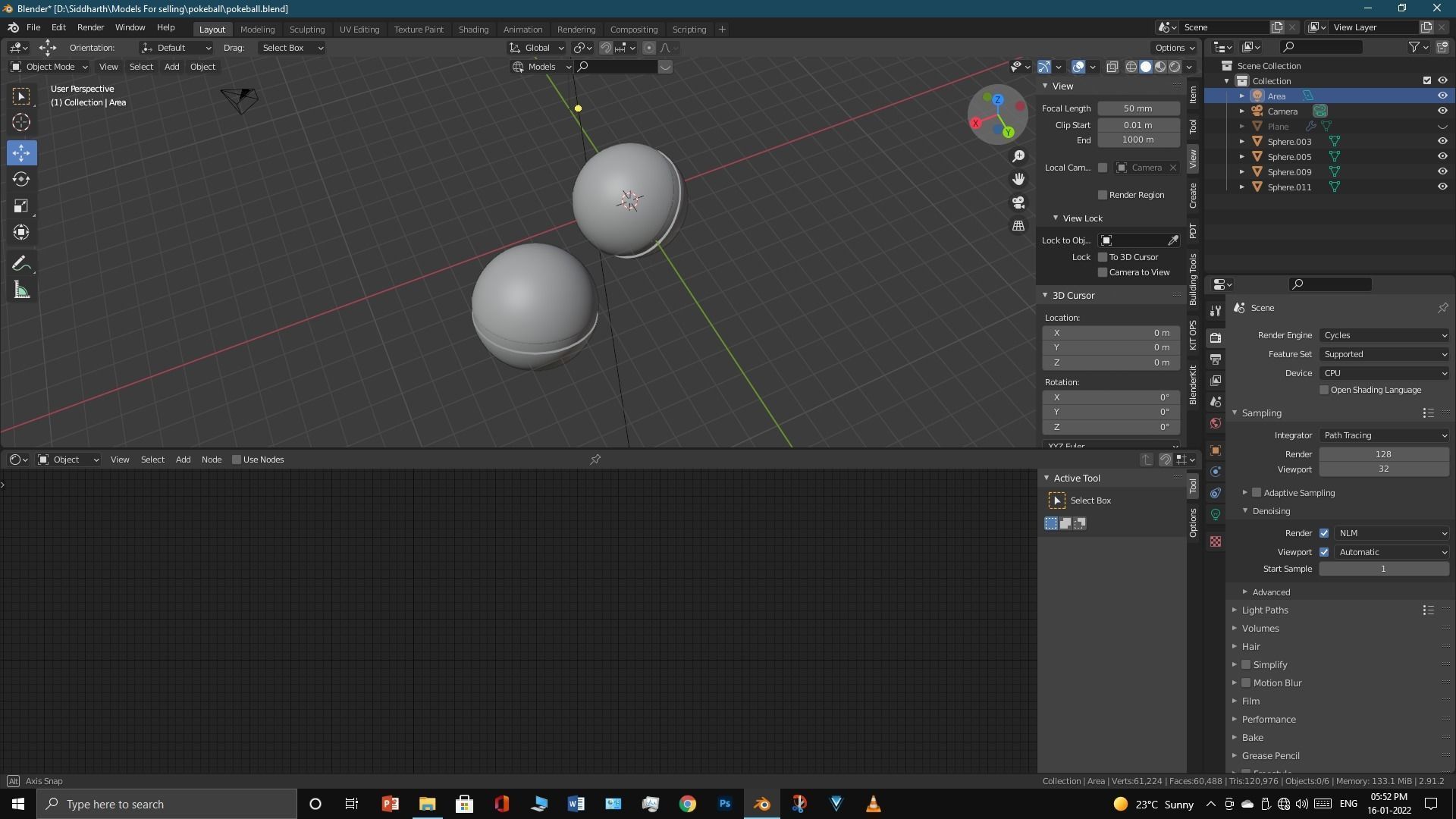Collapse the 3D Cursor panel
The height and width of the screenshot is (819, 1456).
(x=1045, y=295)
